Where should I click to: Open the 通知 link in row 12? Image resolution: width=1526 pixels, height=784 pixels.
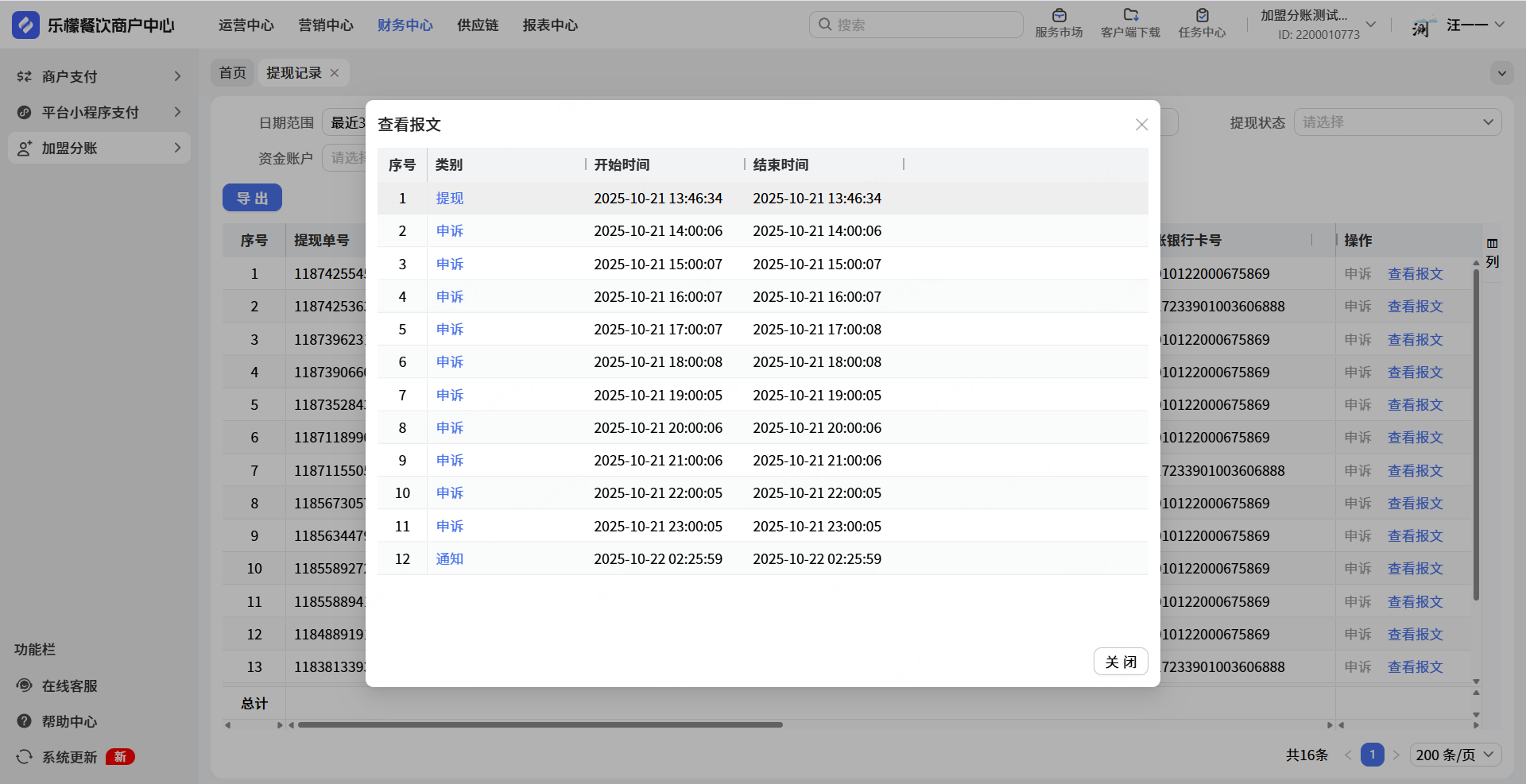[x=450, y=559]
